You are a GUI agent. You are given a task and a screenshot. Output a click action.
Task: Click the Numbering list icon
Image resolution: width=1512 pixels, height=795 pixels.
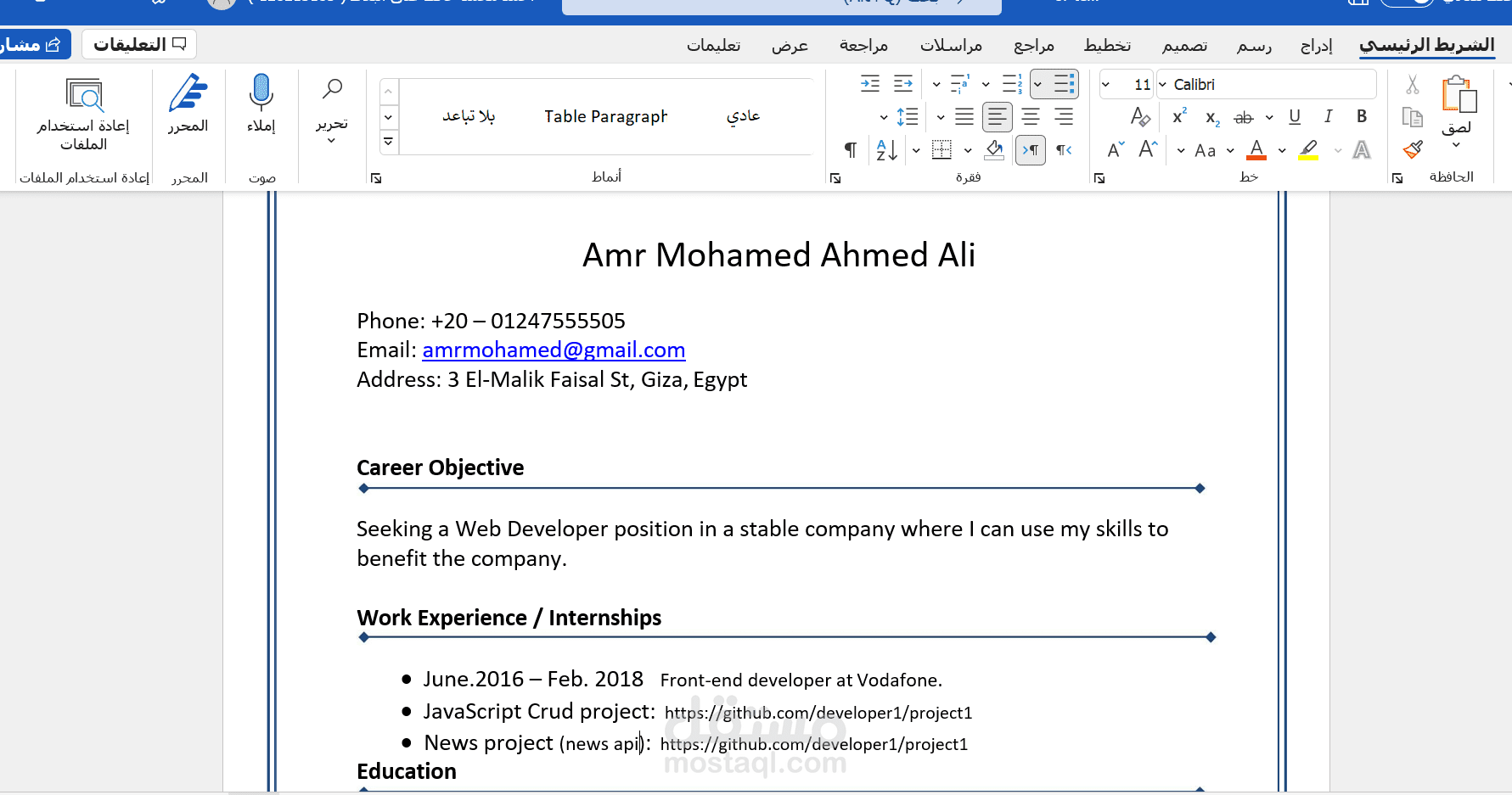tap(1012, 84)
